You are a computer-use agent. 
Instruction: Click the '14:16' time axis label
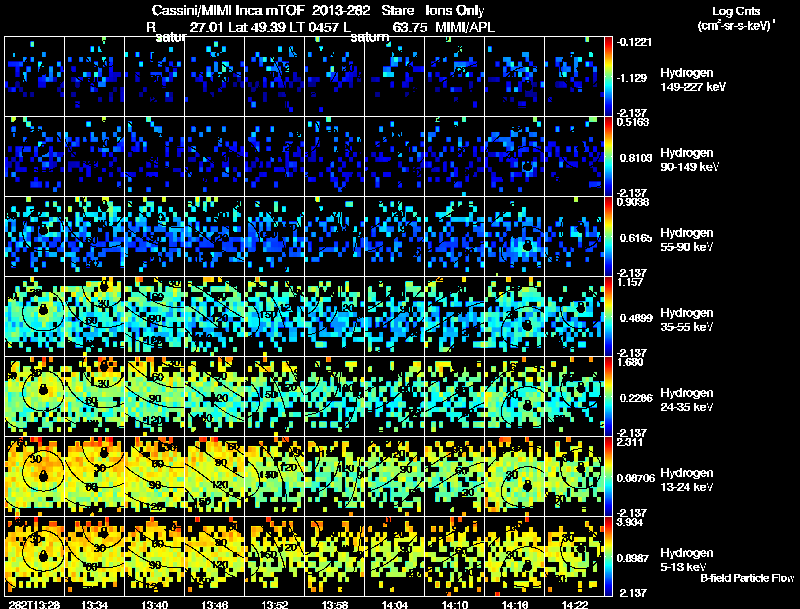(x=515, y=604)
